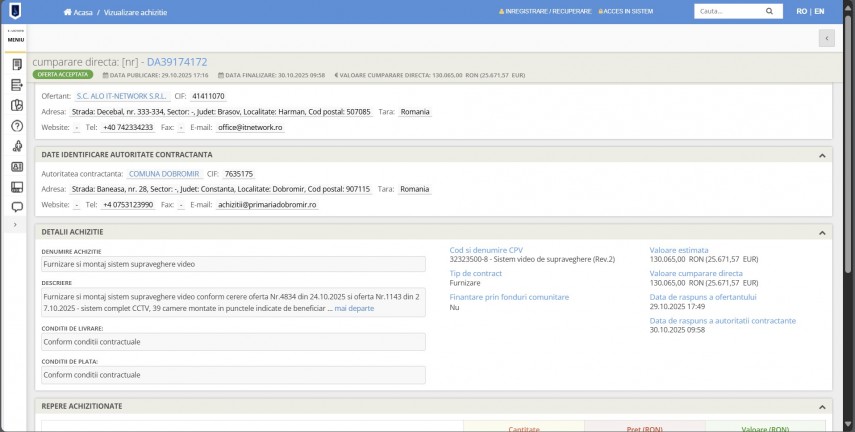Image resolution: width=855 pixels, height=432 pixels.
Task: Click the rocket icon in sidebar
Action: click(16, 146)
